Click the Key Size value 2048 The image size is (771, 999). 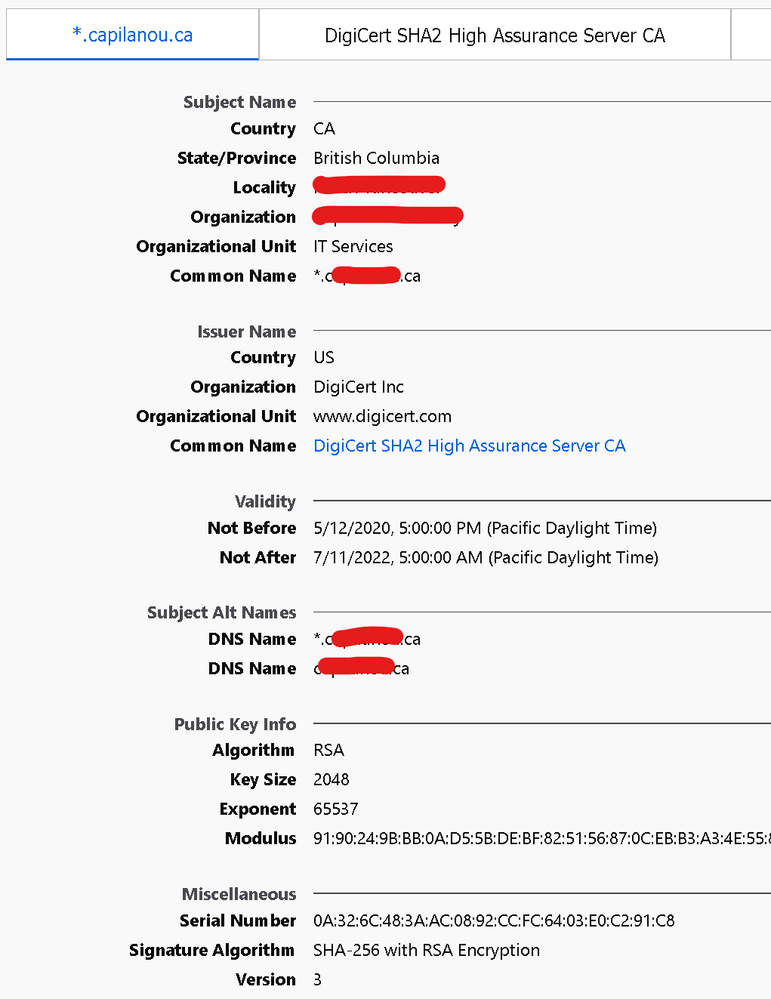331,780
